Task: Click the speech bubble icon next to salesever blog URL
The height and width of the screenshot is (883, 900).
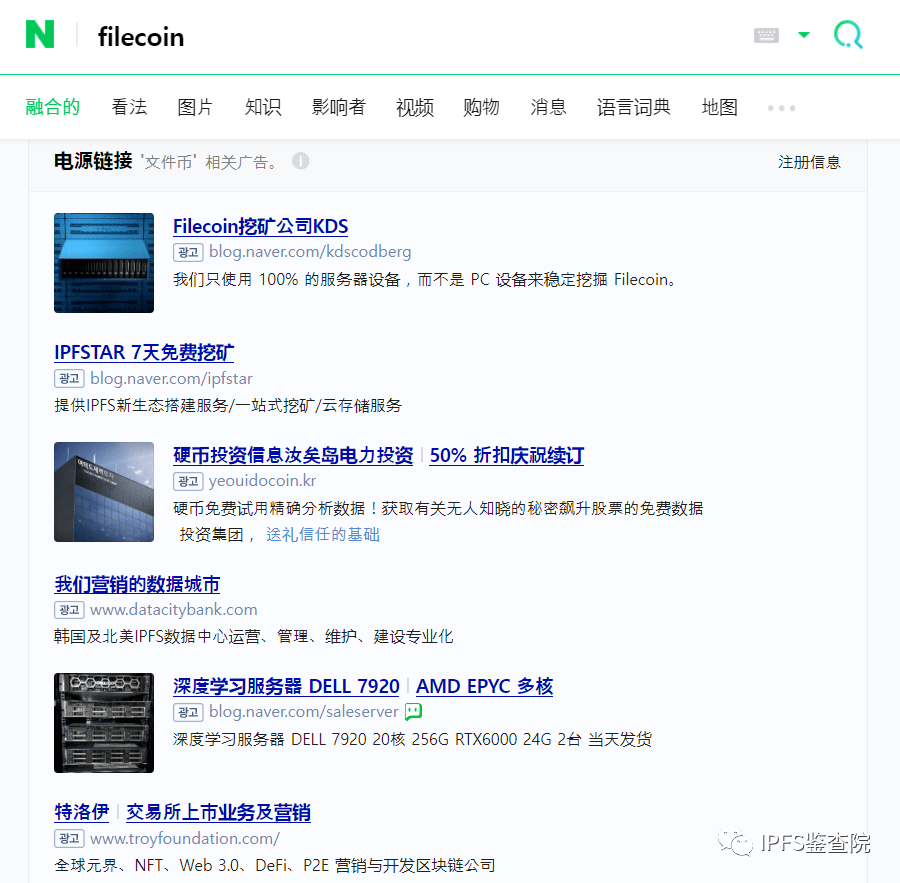Action: click(413, 712)
